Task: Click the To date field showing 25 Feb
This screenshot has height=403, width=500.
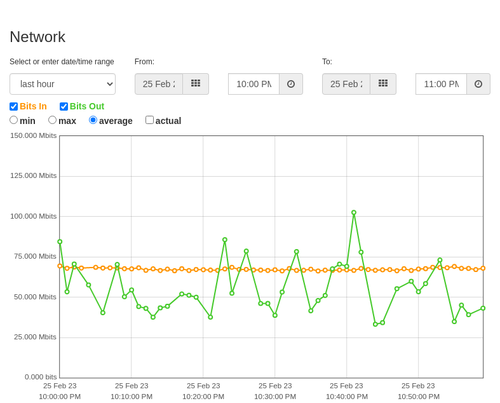Action: [x=346, y=84]
